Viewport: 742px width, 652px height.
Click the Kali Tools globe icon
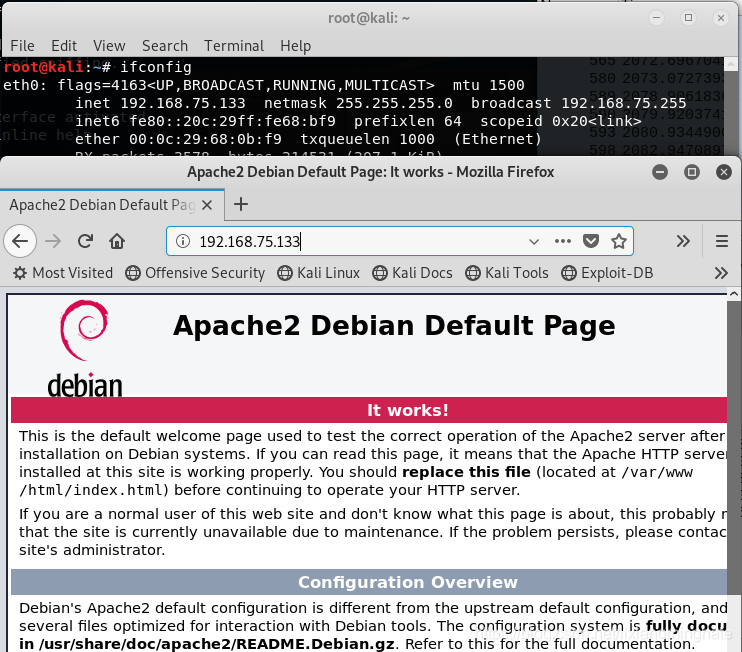473,273
